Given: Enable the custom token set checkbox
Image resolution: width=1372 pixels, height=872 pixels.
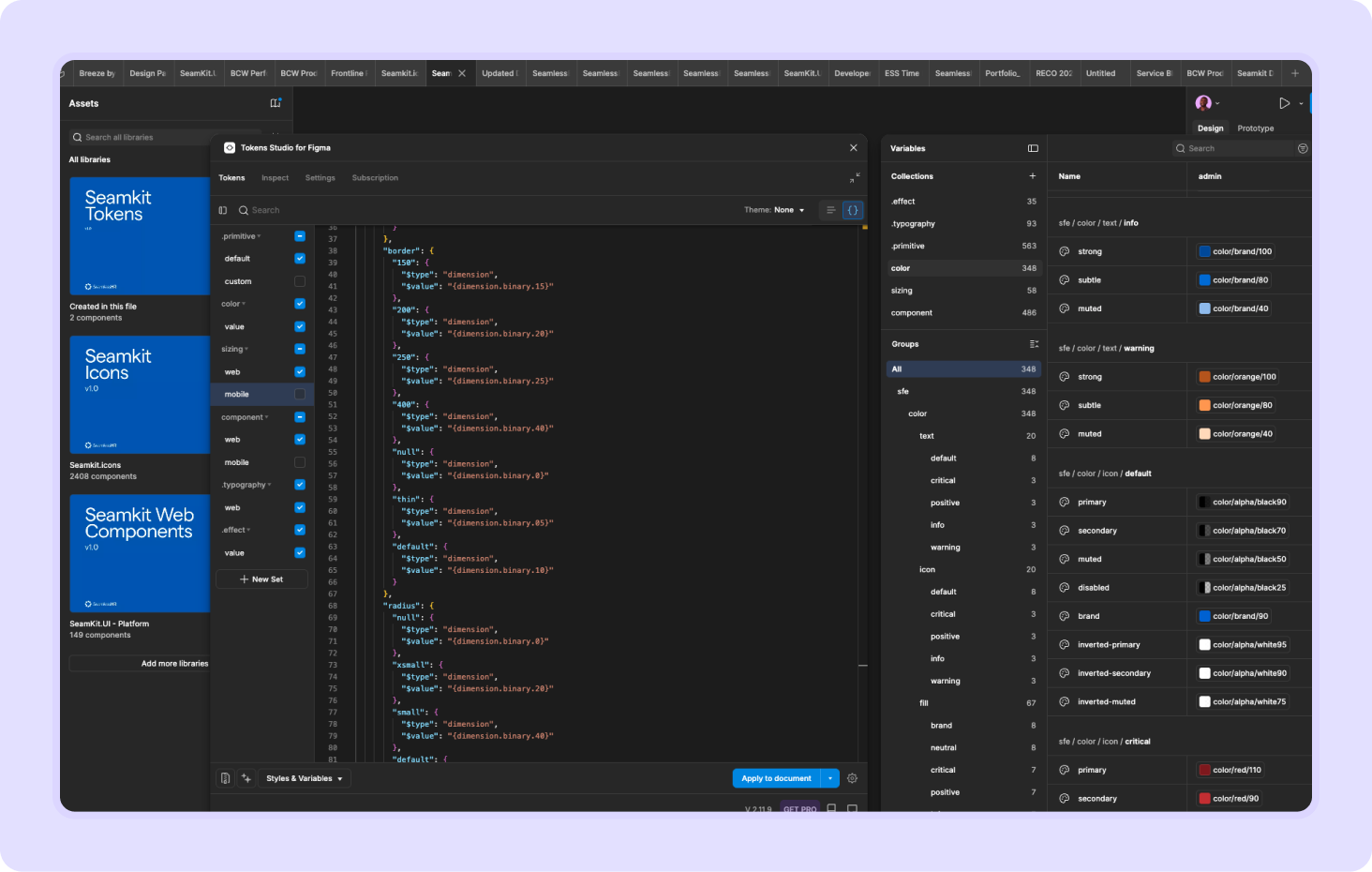Looking at the screenshot, I should [x=300, y=281].
